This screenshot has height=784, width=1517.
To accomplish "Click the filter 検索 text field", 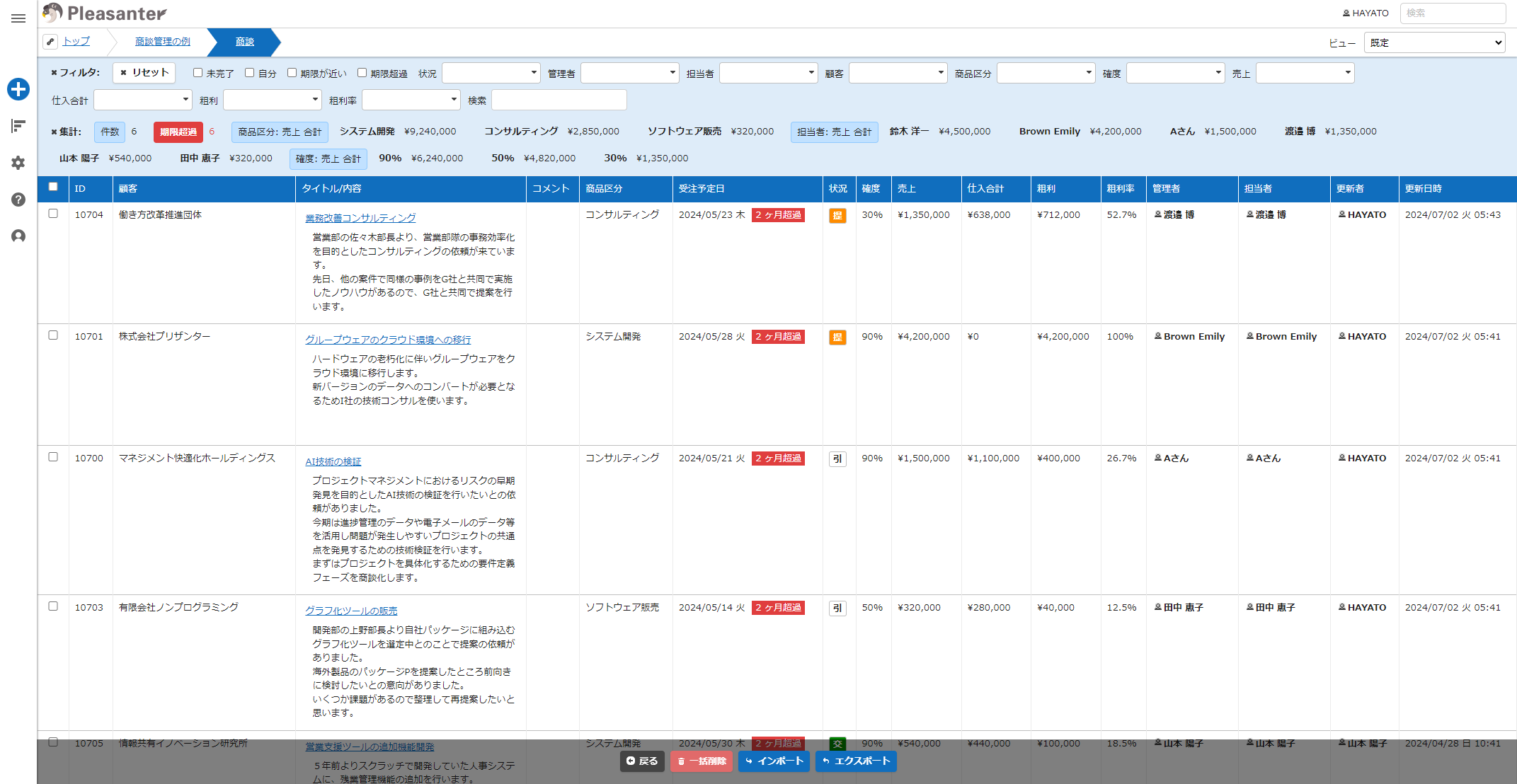I will 559,100.
